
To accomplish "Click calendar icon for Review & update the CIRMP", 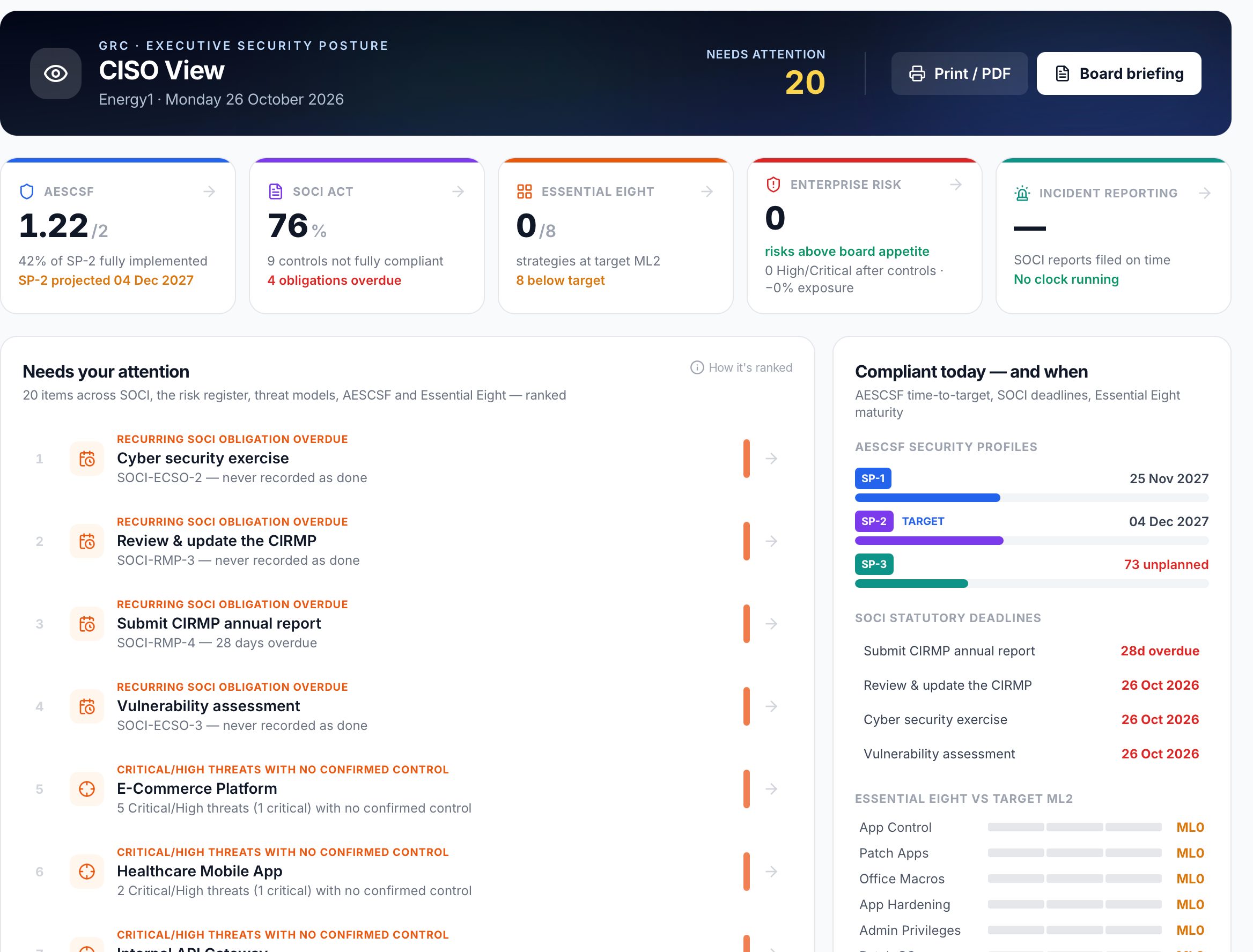I will tap(87, 541).
